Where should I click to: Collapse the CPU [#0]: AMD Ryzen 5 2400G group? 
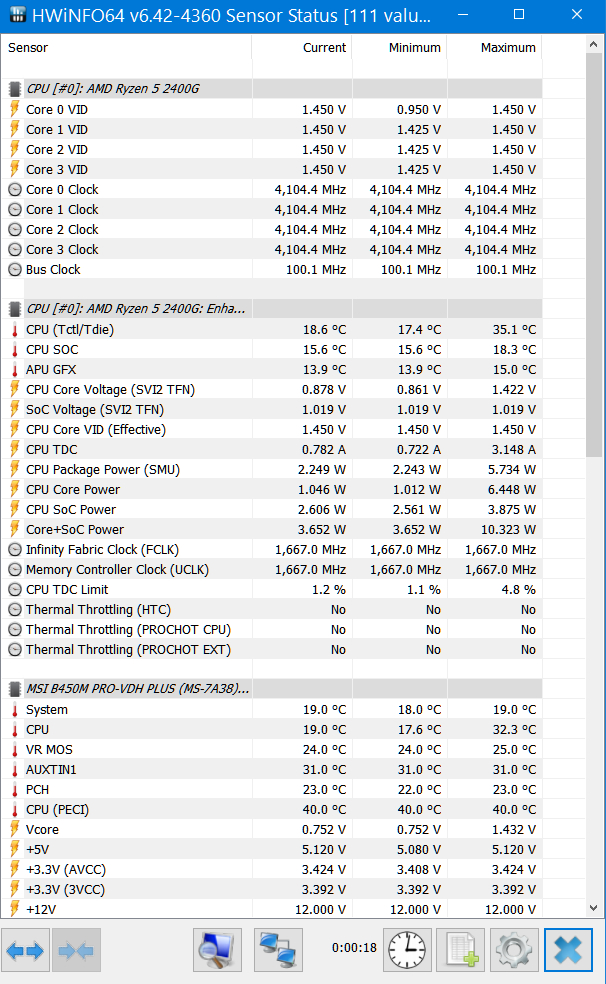[112, 89]
